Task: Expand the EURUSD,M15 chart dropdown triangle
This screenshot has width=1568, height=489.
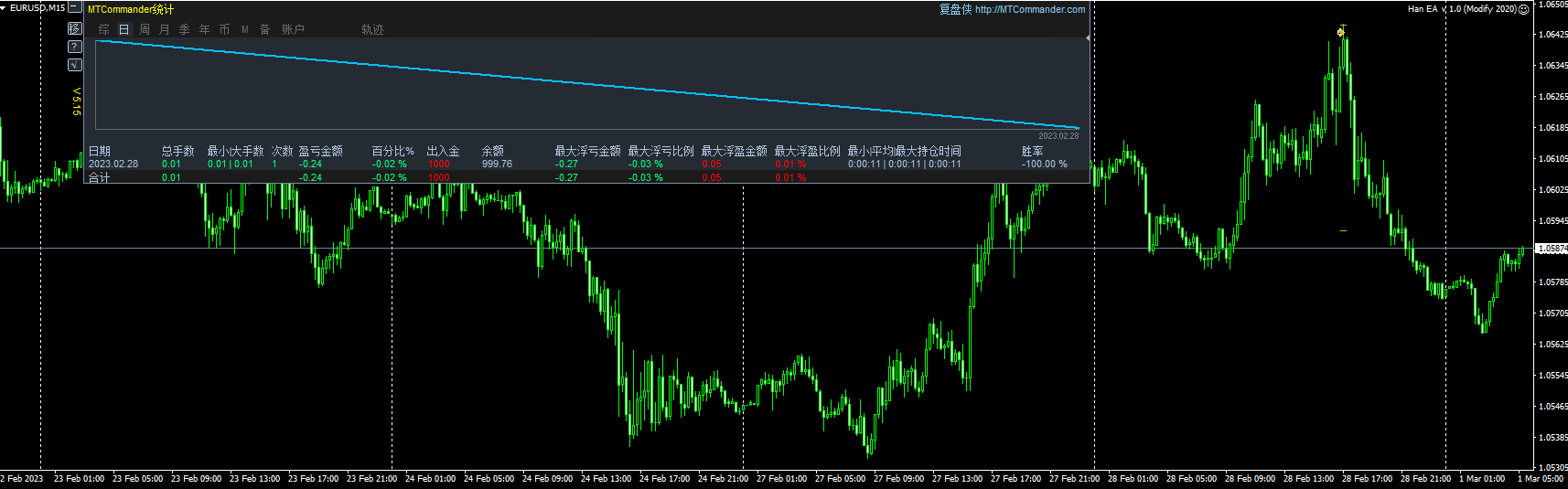Action: click(x=4, y=7)
